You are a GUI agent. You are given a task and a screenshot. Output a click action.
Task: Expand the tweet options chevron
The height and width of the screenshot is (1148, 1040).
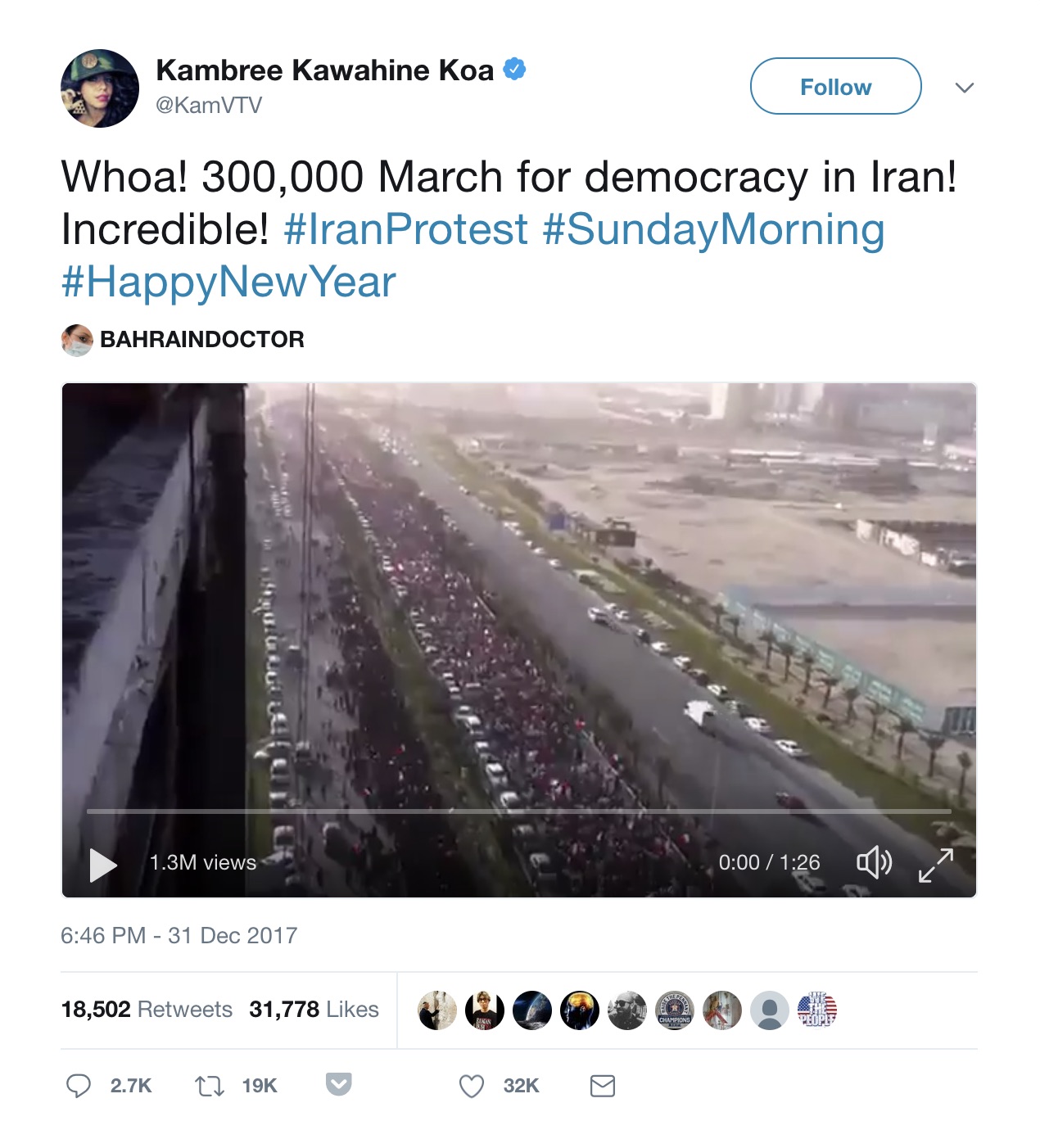(965, 88)
